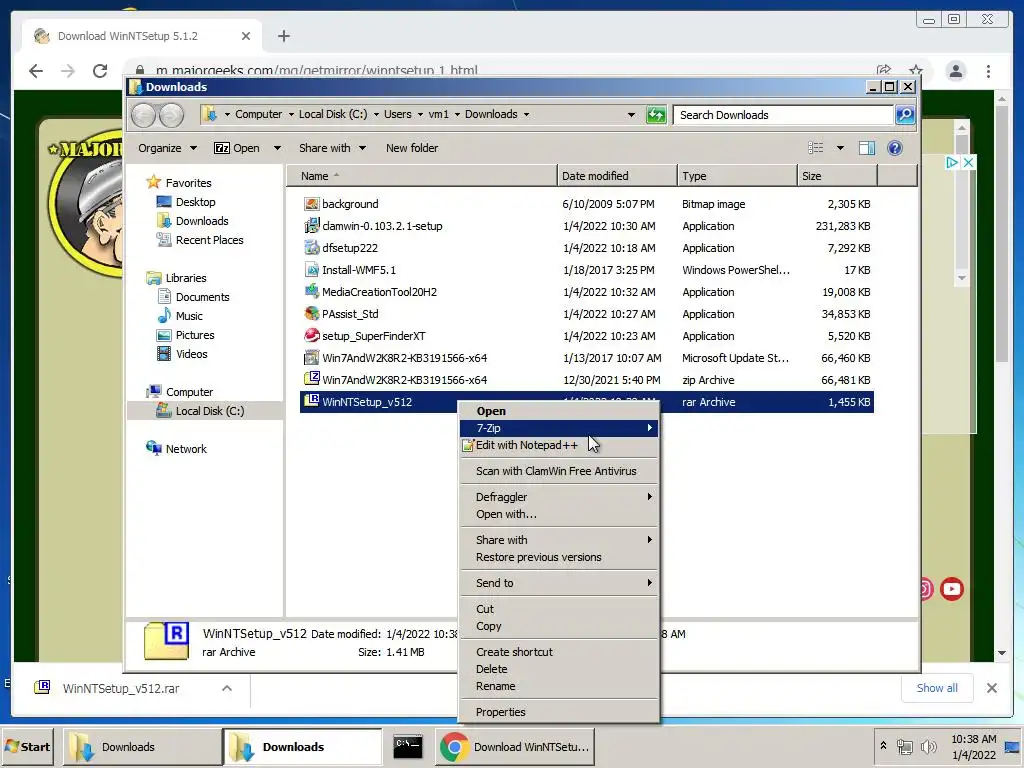Click the change view icon
The height and width of the screenshot is (768, 1024).
tap(816, 148)
